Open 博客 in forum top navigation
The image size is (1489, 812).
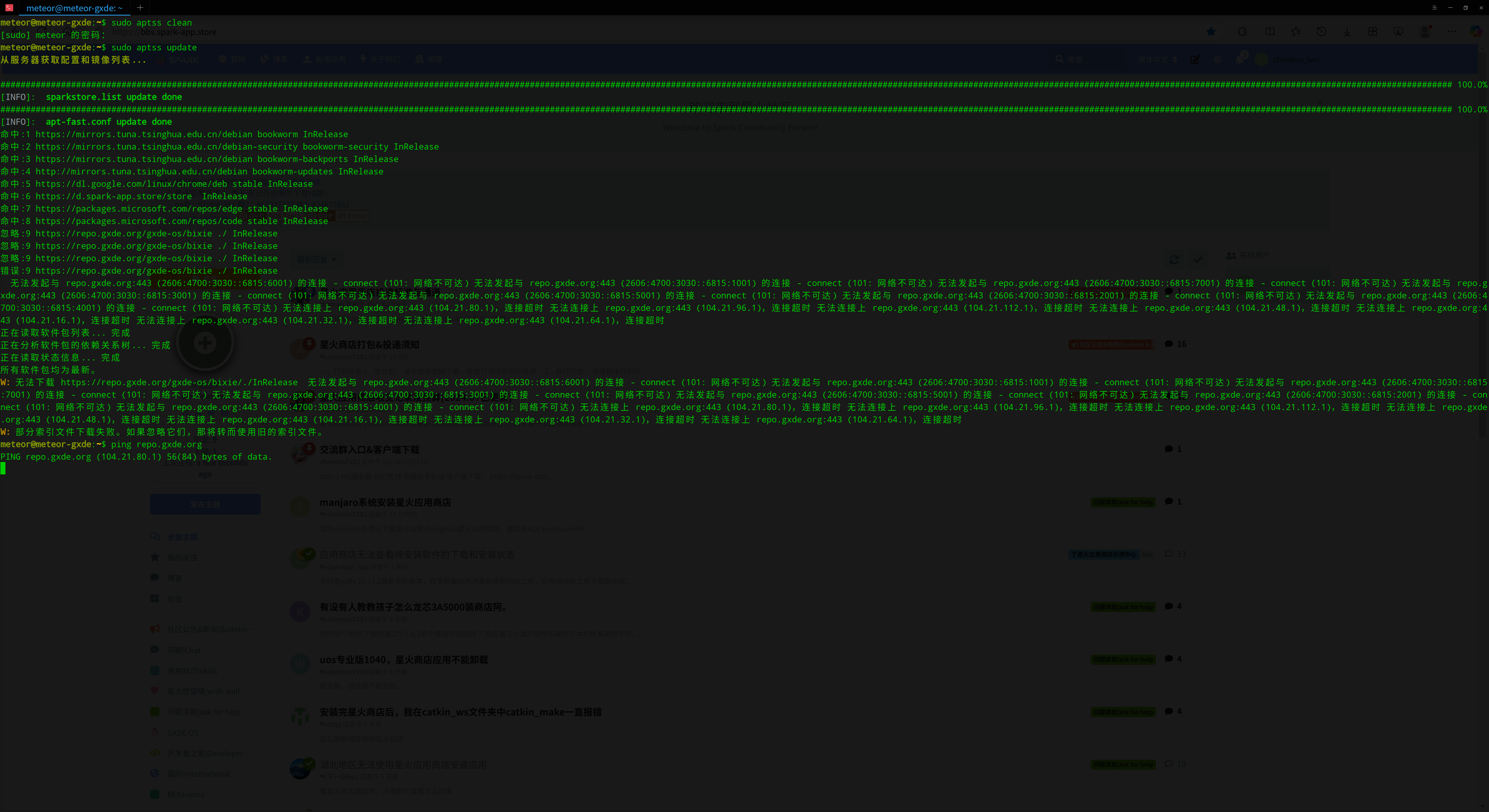click(275, 60)
